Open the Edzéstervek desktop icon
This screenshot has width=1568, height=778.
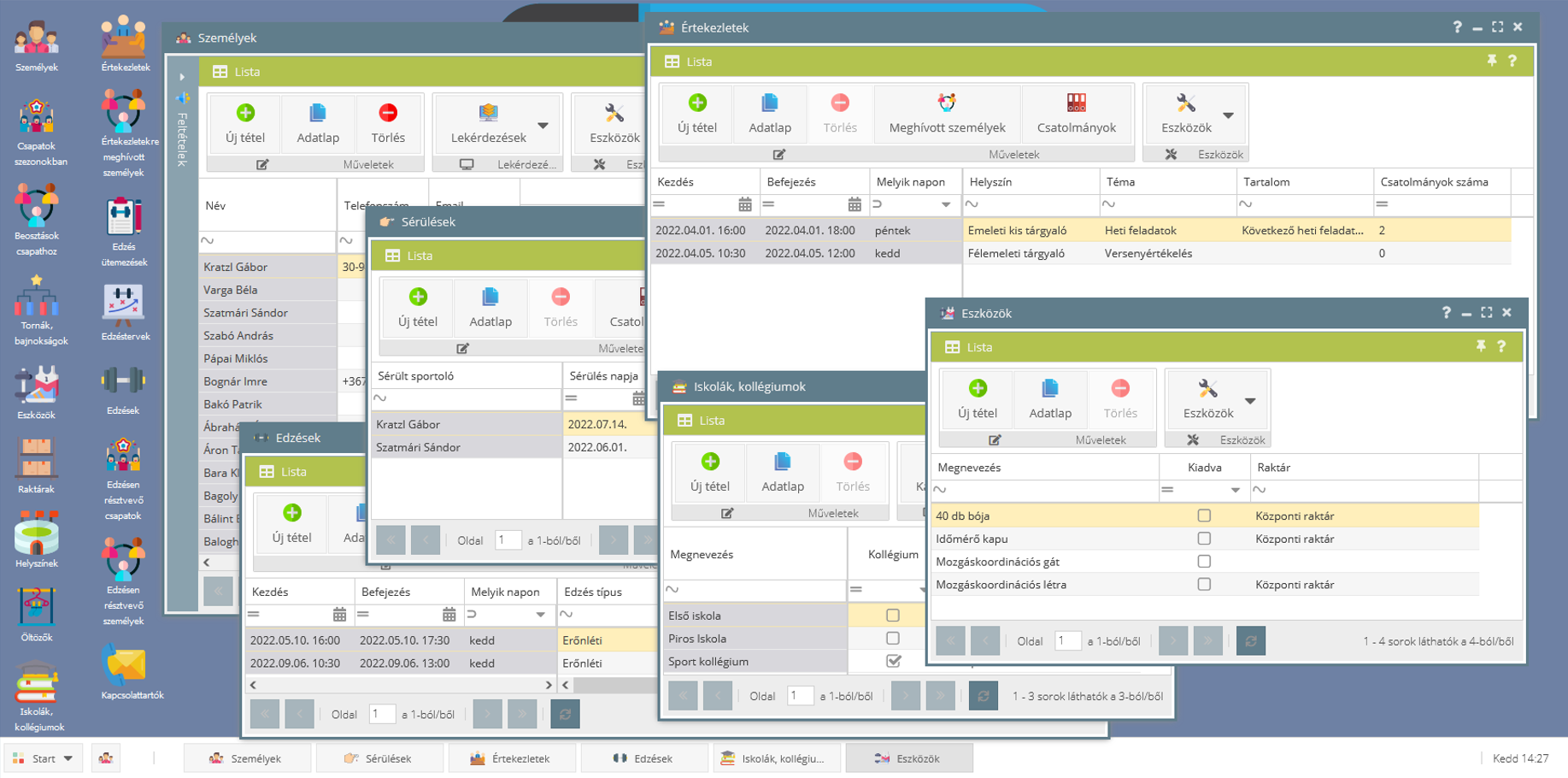click(x=124, y=309)
